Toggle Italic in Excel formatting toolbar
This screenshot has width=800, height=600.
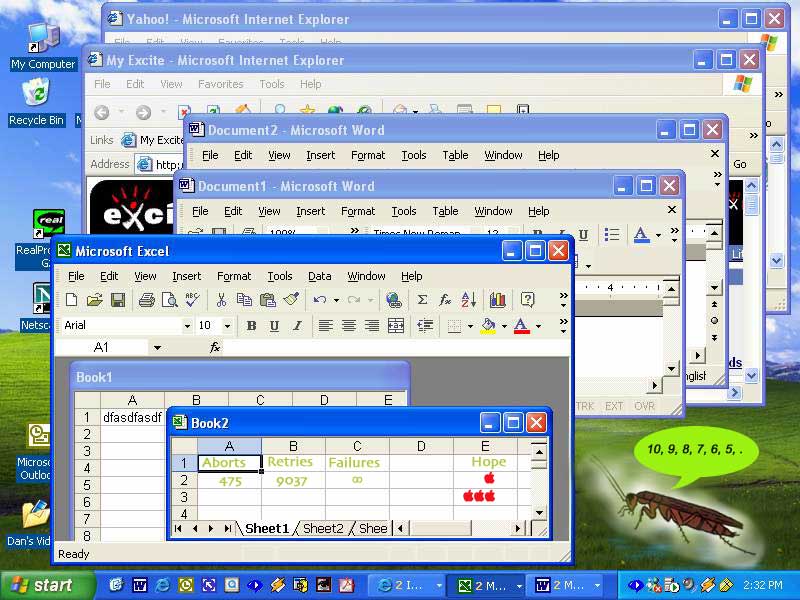(x=297, y=326)
